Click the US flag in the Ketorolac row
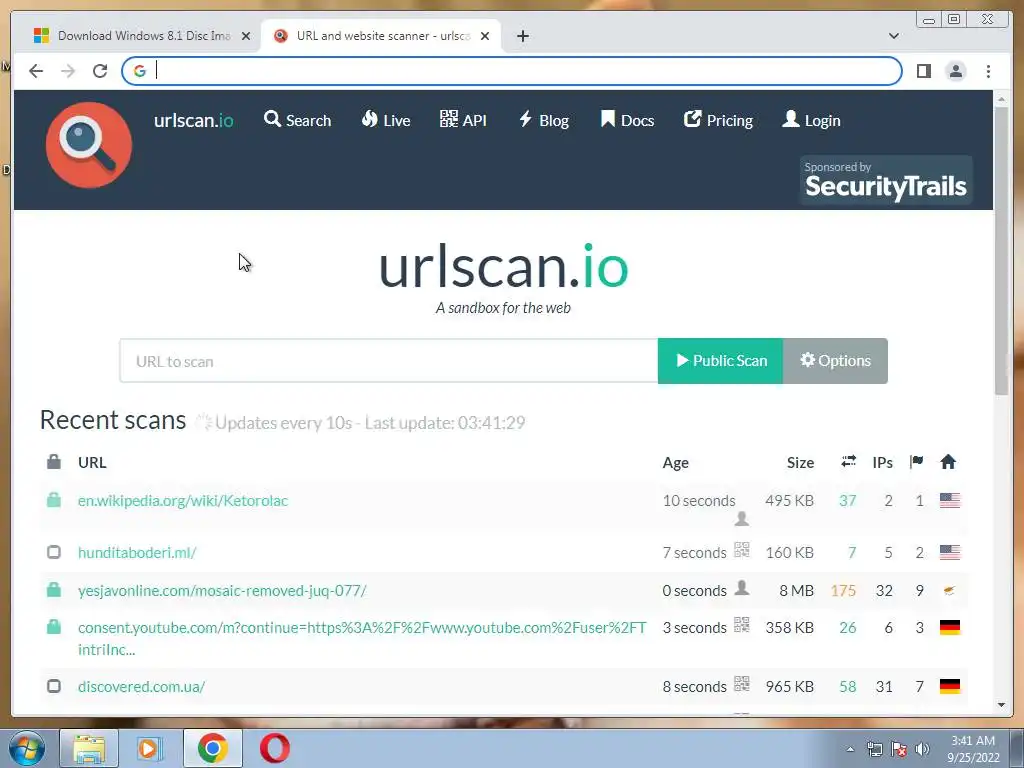The height and width of the screenshot is (768, 1024). click(950, 500)
